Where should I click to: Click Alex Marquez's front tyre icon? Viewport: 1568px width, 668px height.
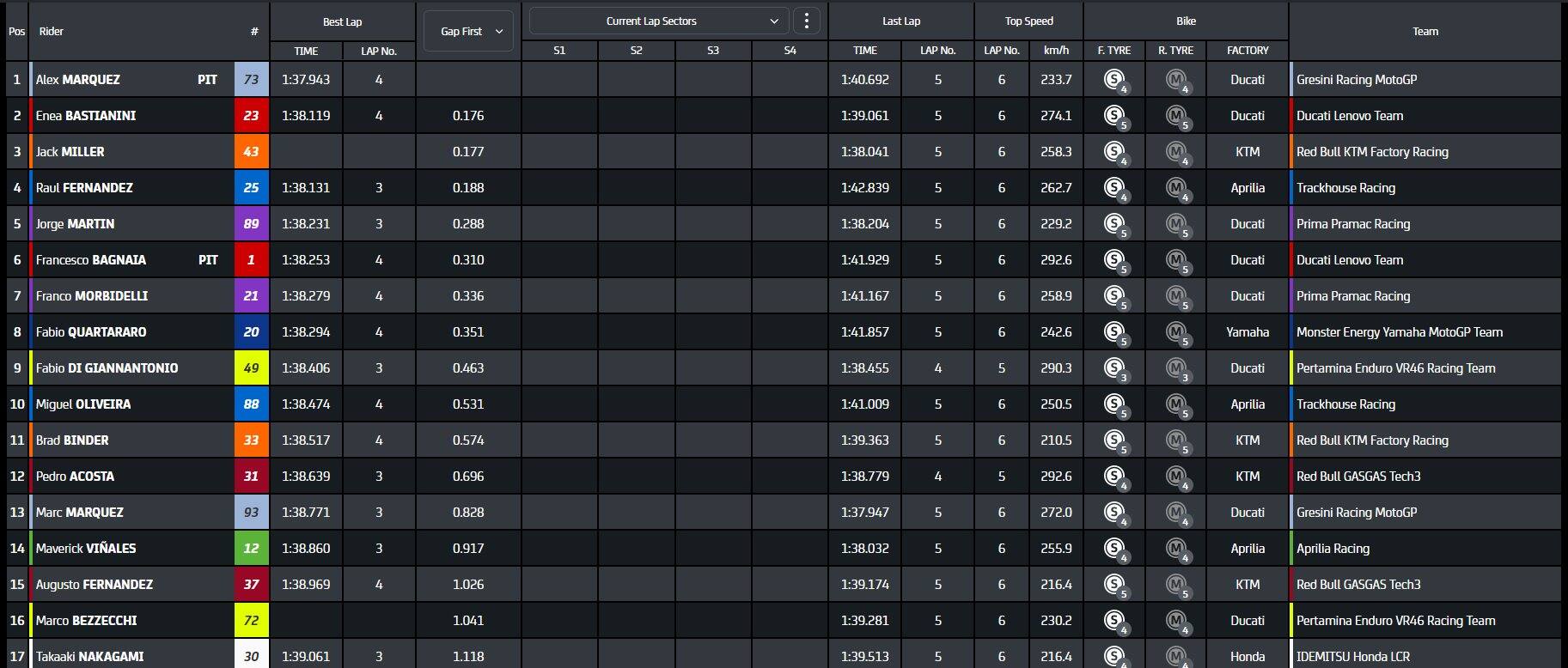point(1114,80)
